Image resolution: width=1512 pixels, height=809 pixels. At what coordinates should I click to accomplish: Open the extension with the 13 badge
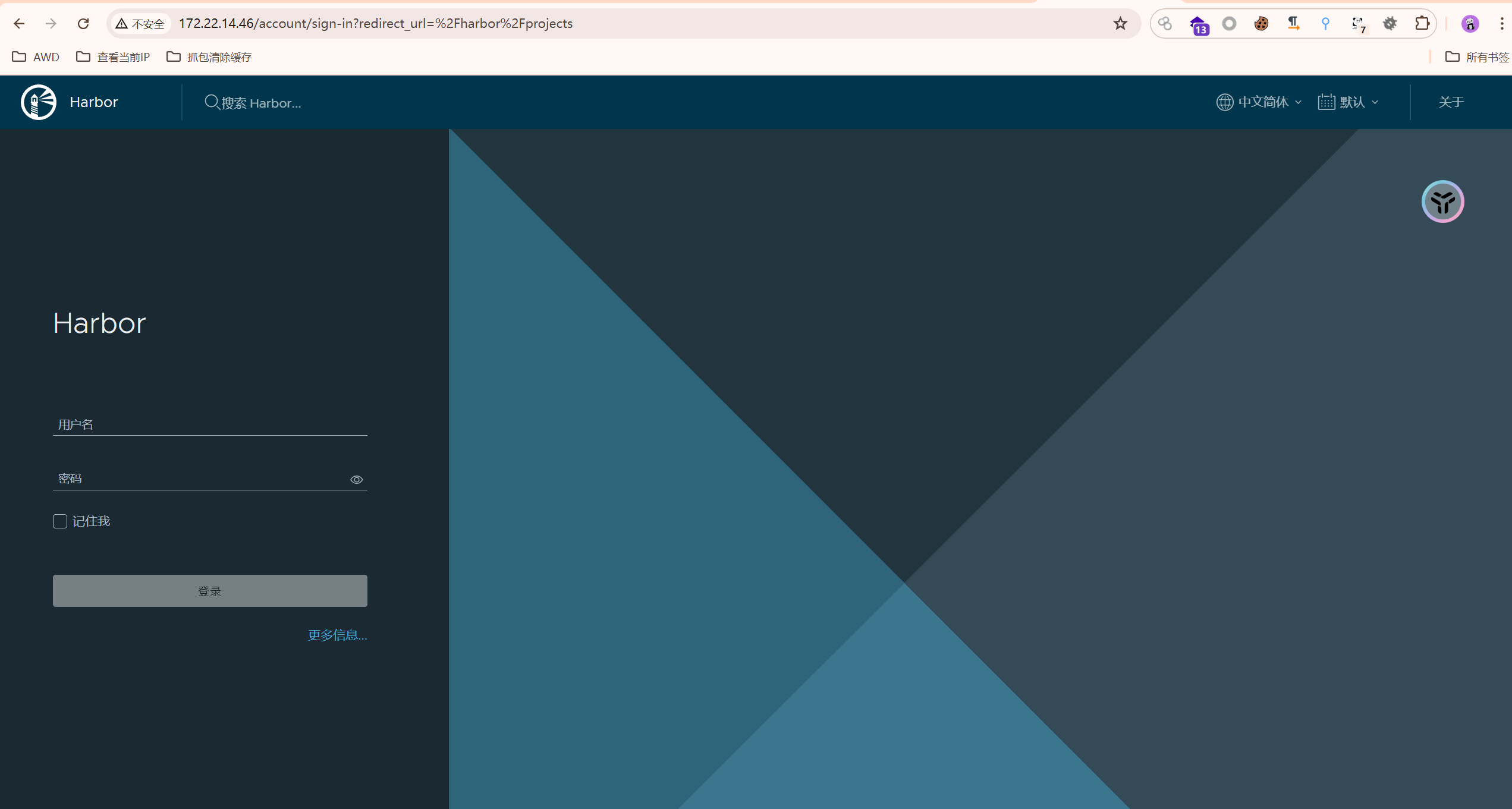1199,25
